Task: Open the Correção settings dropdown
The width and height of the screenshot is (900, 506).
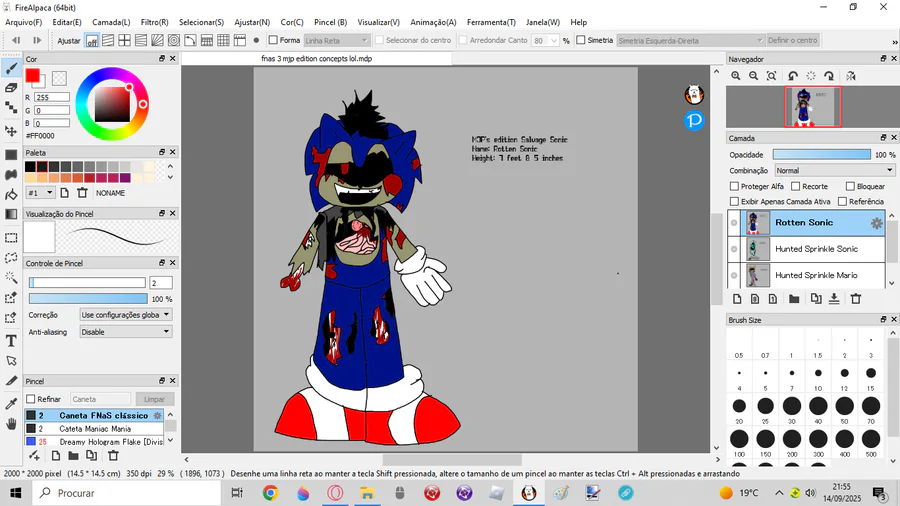Action: [125, 315]
